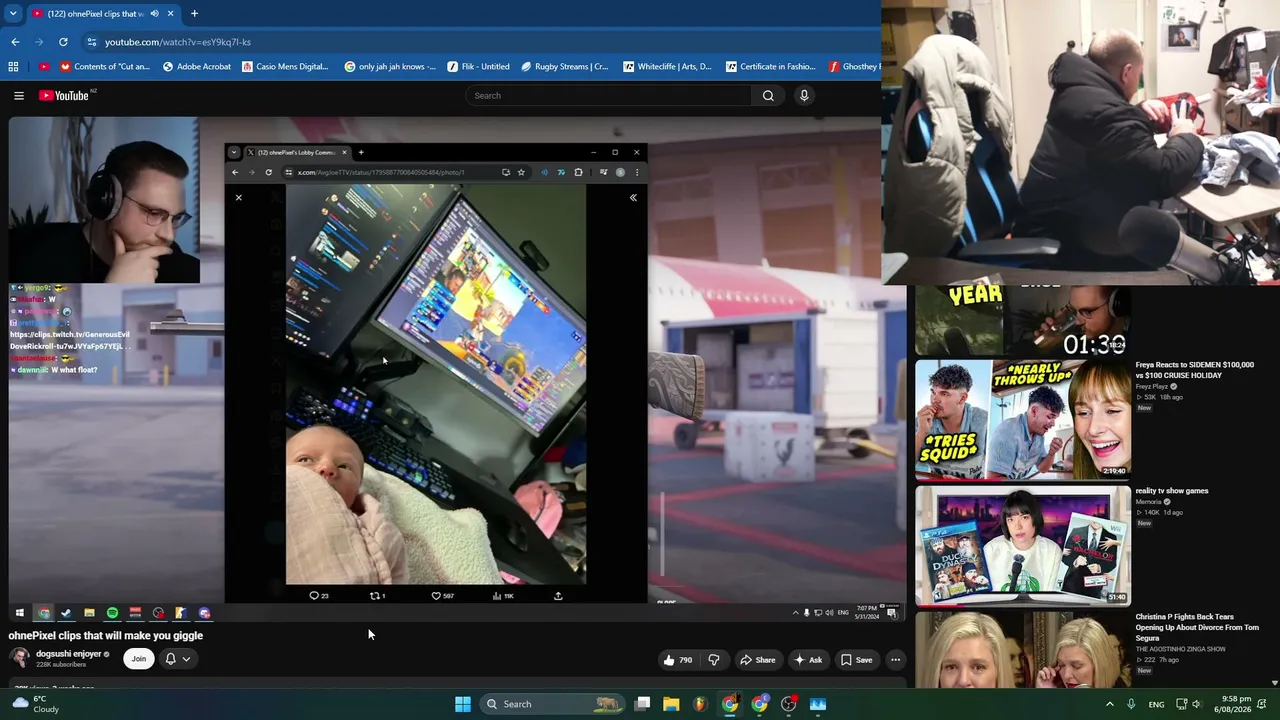Click the Windows taskbar Search box

[x=551, y=704]
